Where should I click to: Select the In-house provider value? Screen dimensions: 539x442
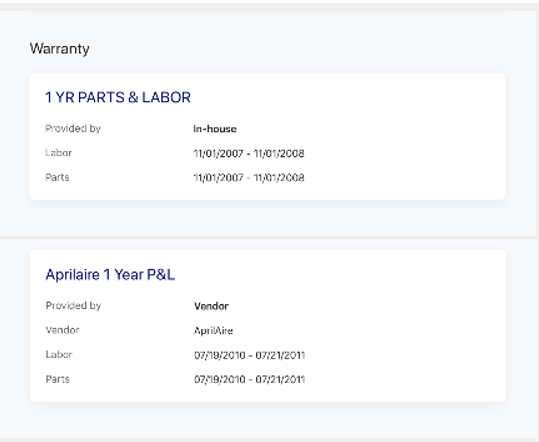click(x=215, y=129)
